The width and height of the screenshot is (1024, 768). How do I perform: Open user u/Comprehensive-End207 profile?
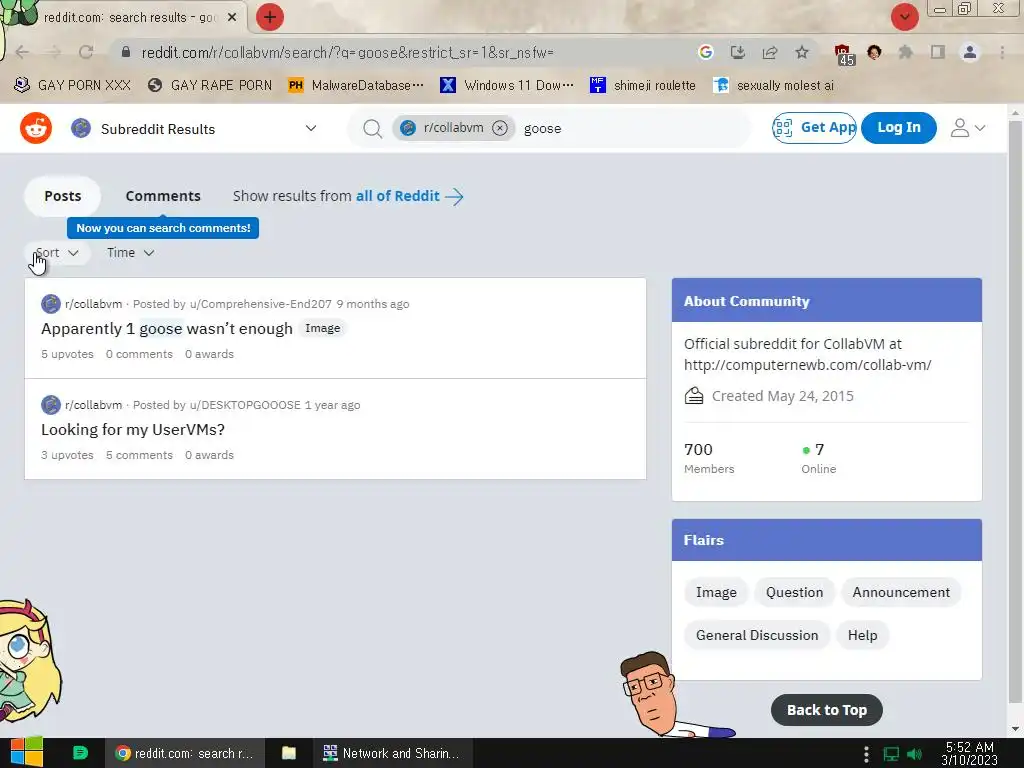[261, 304]
